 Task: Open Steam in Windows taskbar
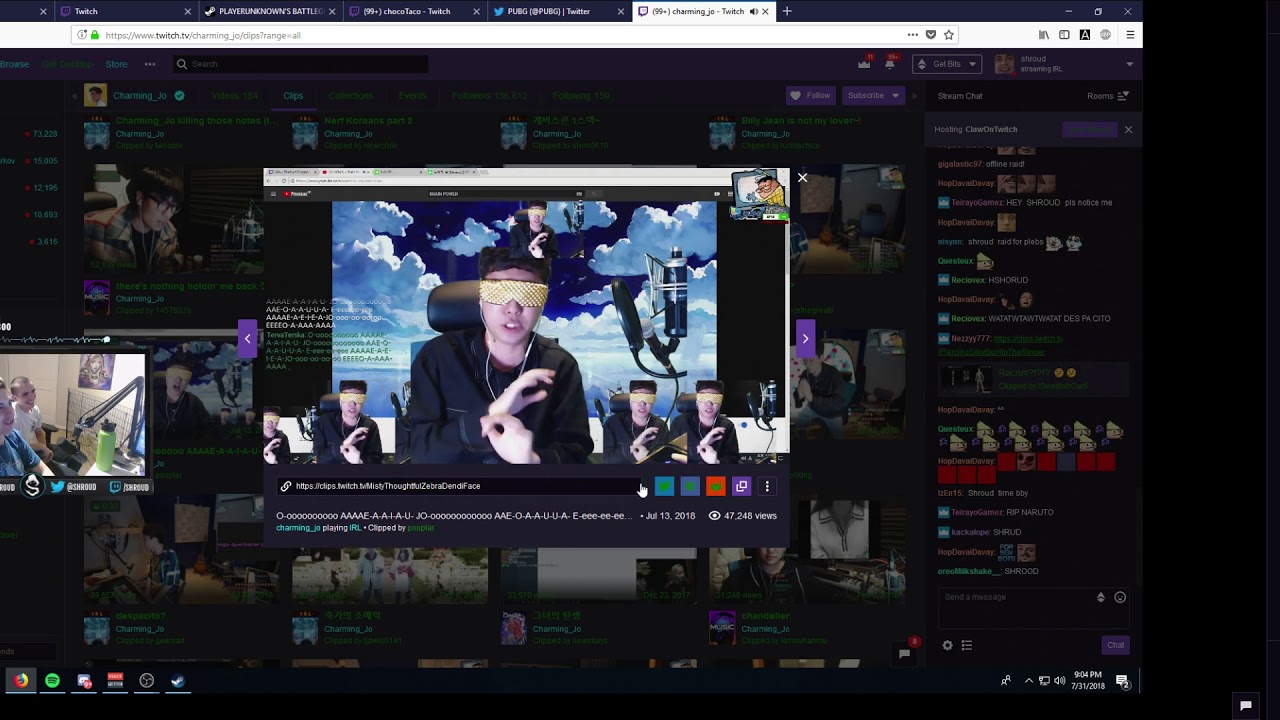[x=178, y=681]
